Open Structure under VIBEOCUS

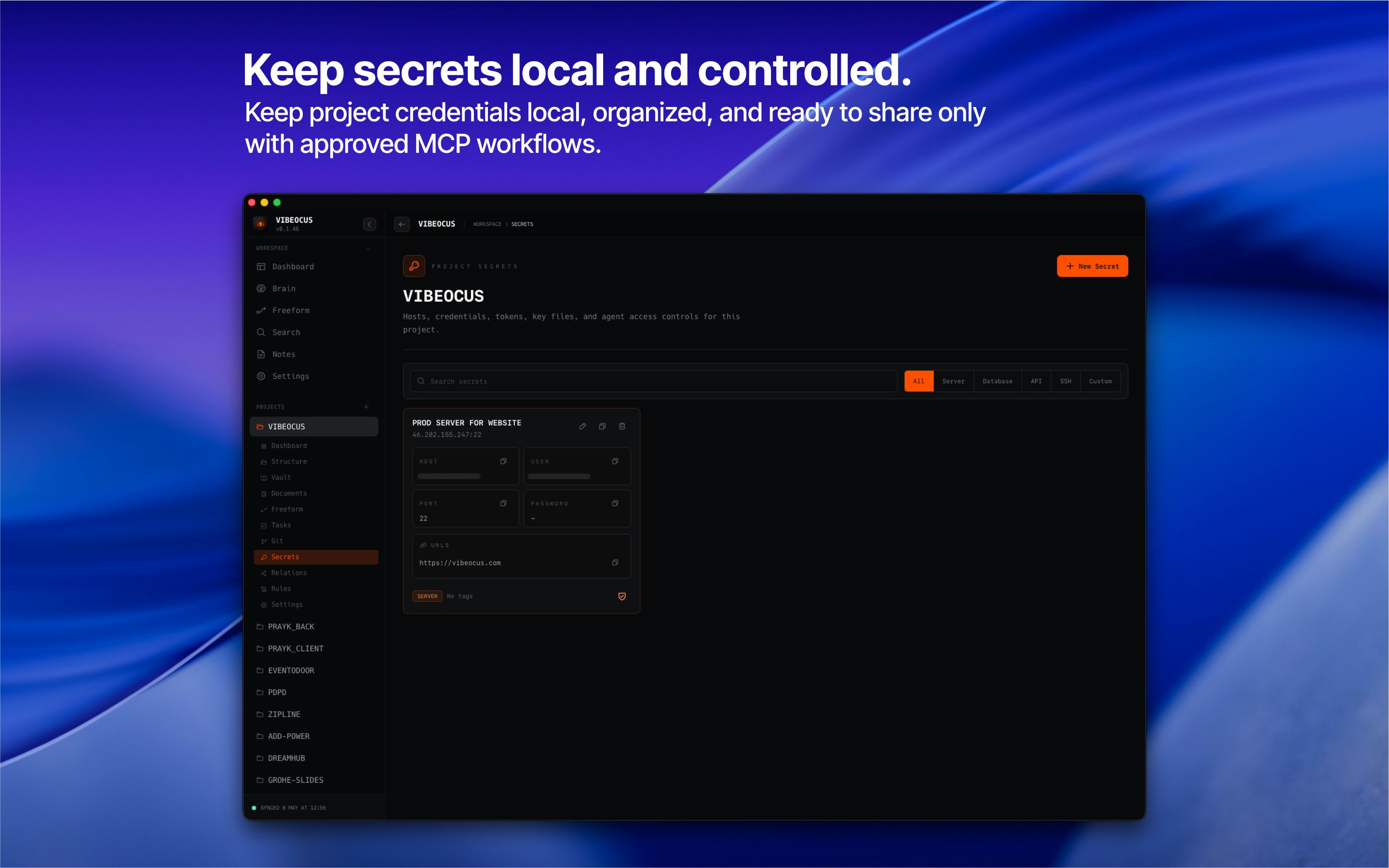click(316, 462)
